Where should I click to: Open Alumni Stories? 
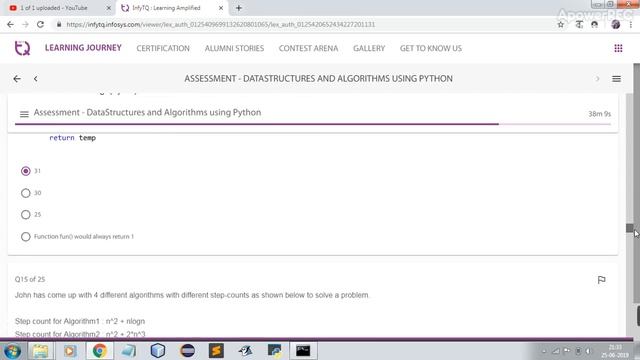coord(234,48)
